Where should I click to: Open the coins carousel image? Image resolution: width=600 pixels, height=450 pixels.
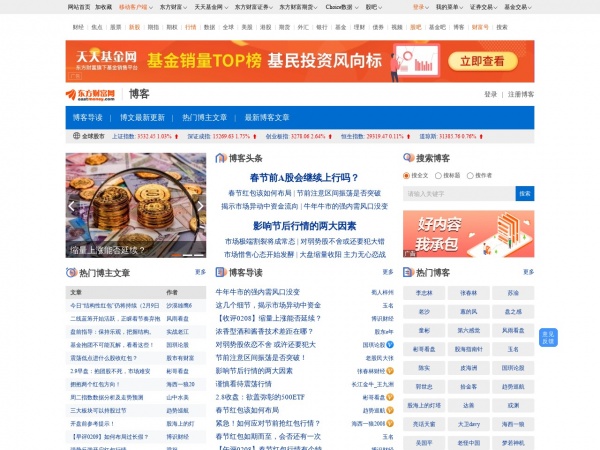tap(136, 205)
